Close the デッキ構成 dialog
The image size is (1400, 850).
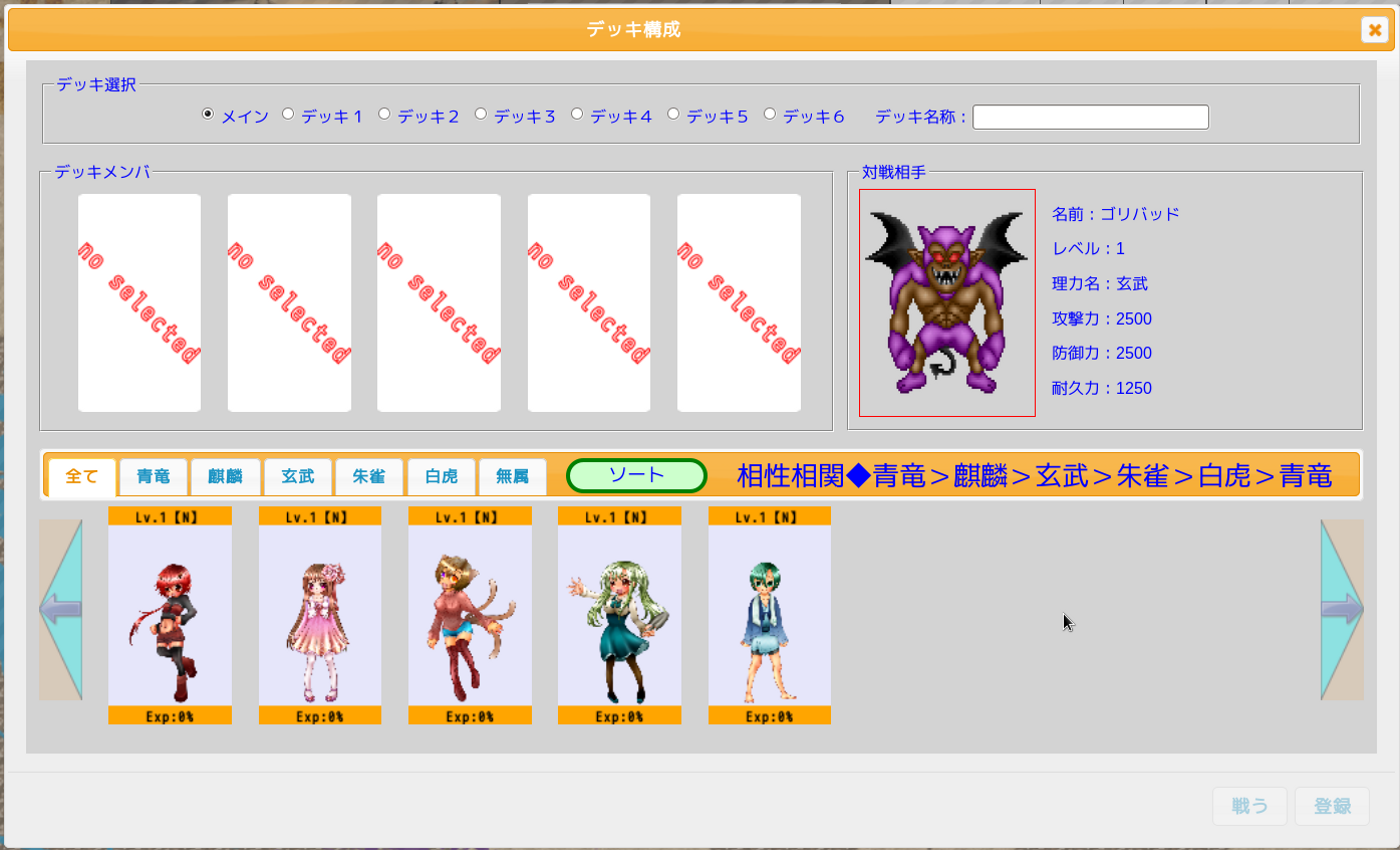tap(1375, 30)
